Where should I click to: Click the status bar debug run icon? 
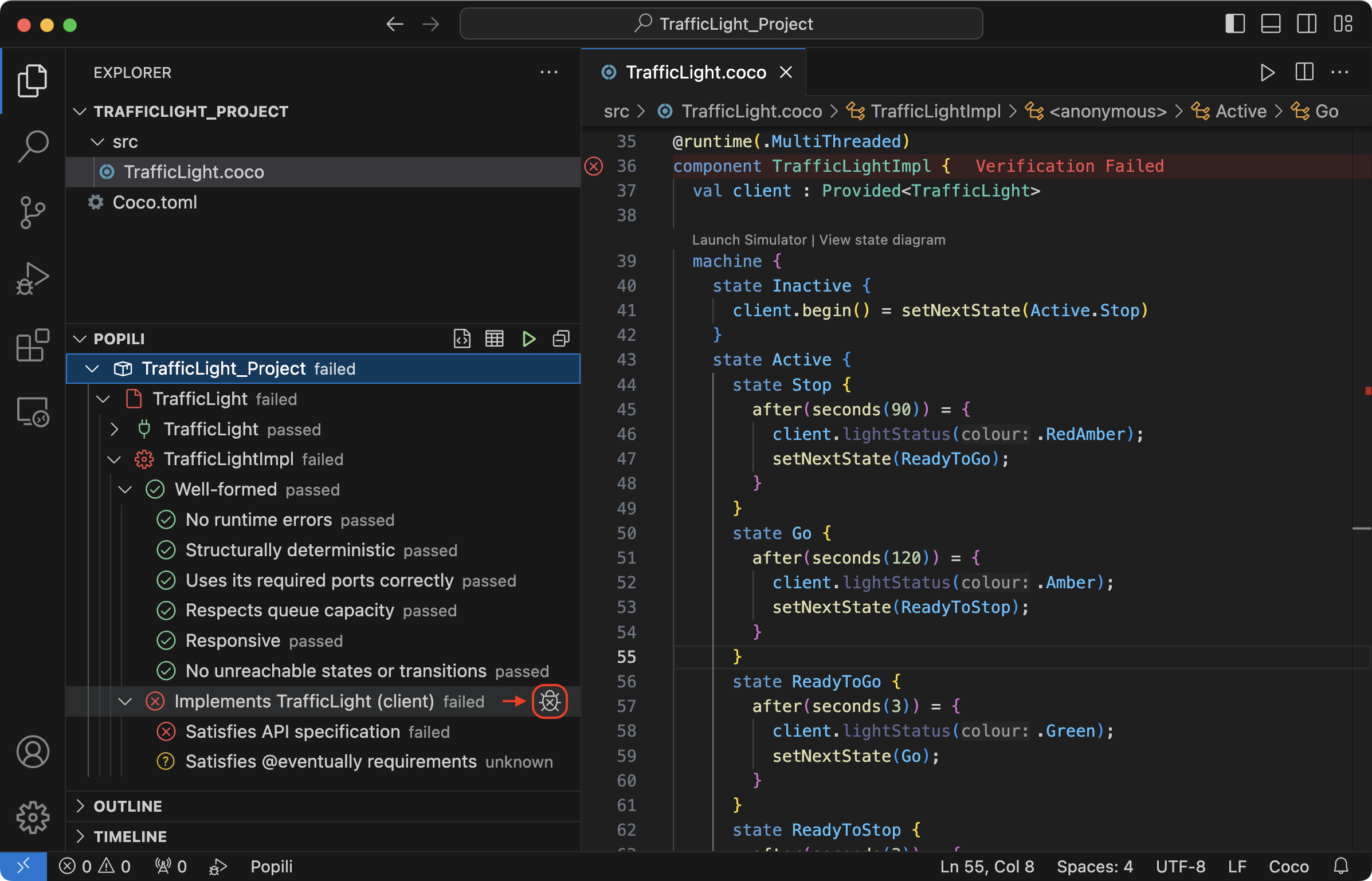[x=218, y=867]
